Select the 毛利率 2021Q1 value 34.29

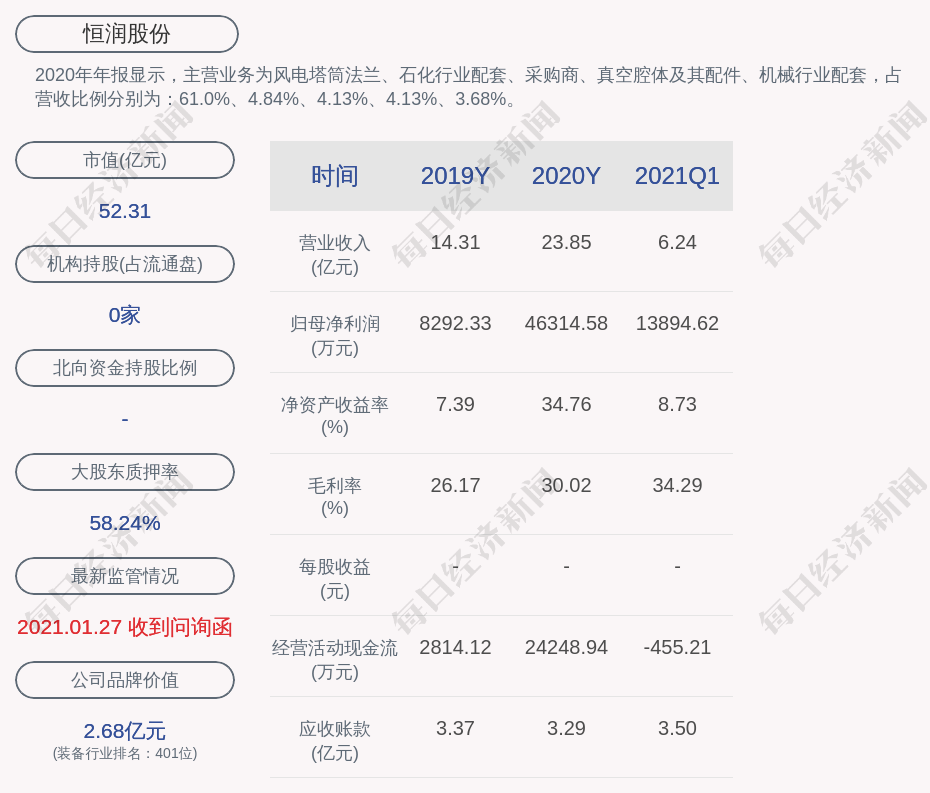pos(677,486)
